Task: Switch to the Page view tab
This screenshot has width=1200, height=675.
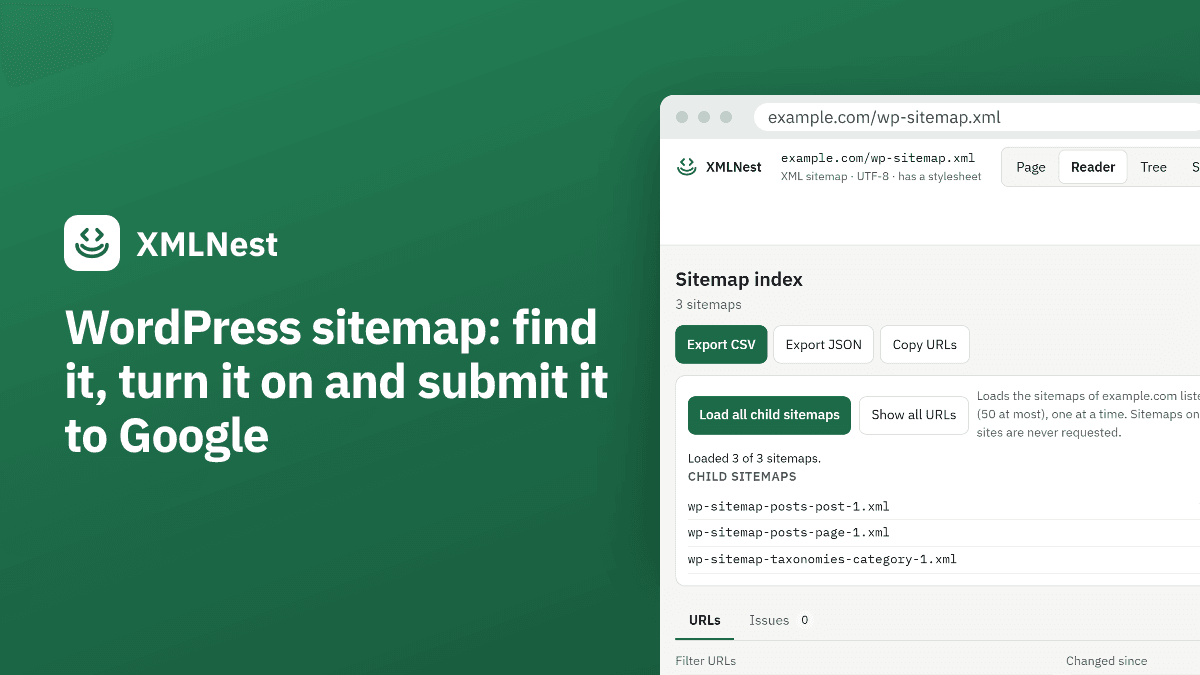Action: coord(1031,167)
